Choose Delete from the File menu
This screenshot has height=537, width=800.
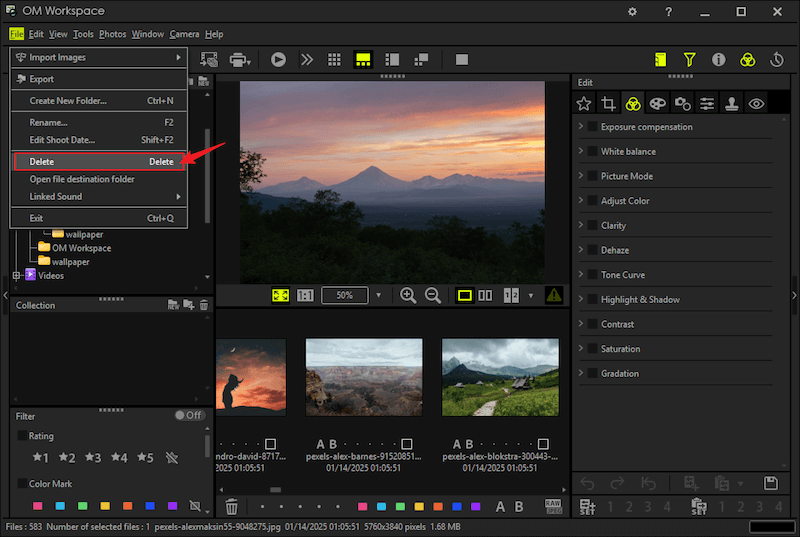[x=99, y=161]
